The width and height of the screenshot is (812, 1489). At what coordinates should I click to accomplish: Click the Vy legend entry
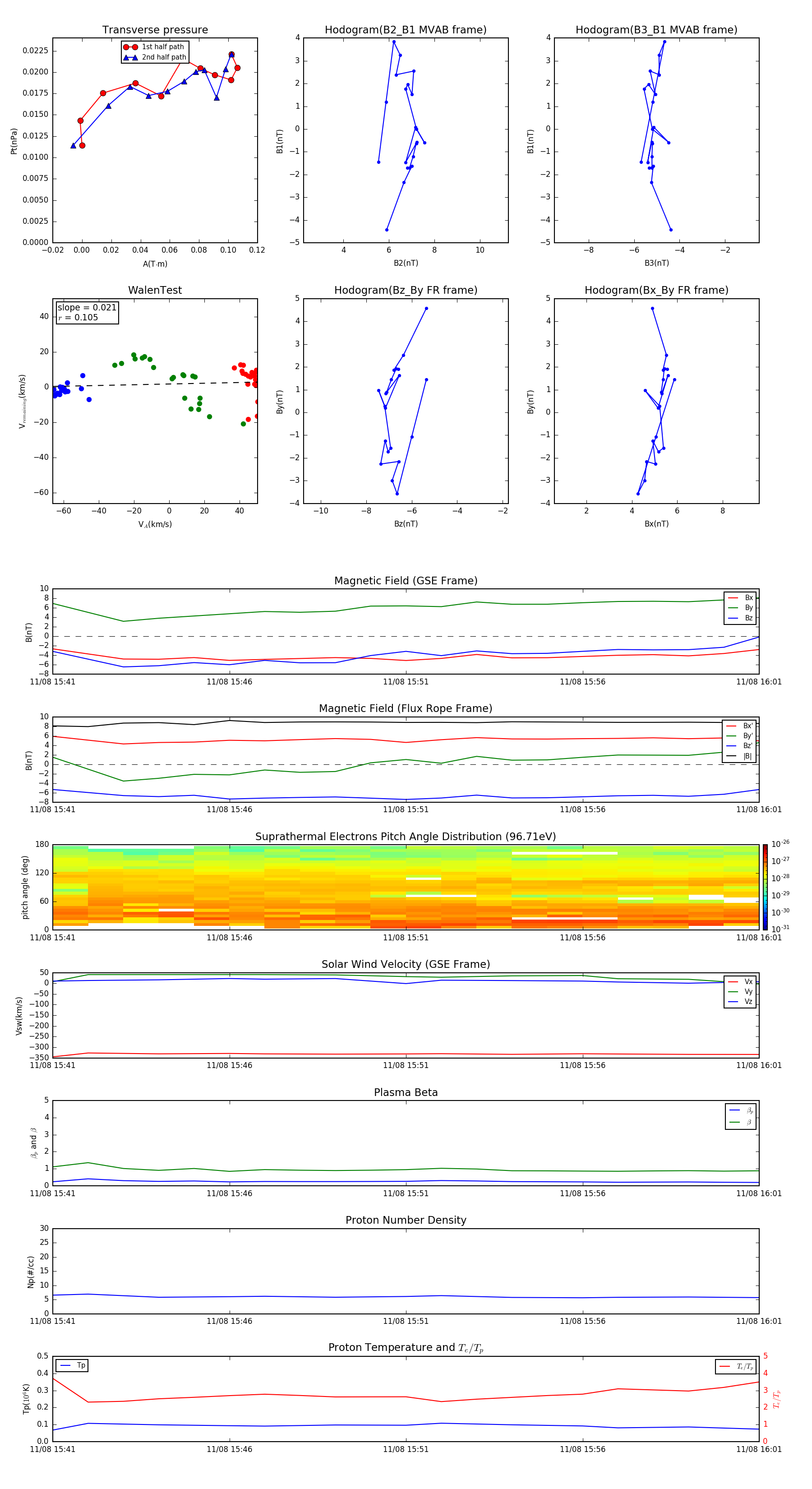tap(740, 991)
